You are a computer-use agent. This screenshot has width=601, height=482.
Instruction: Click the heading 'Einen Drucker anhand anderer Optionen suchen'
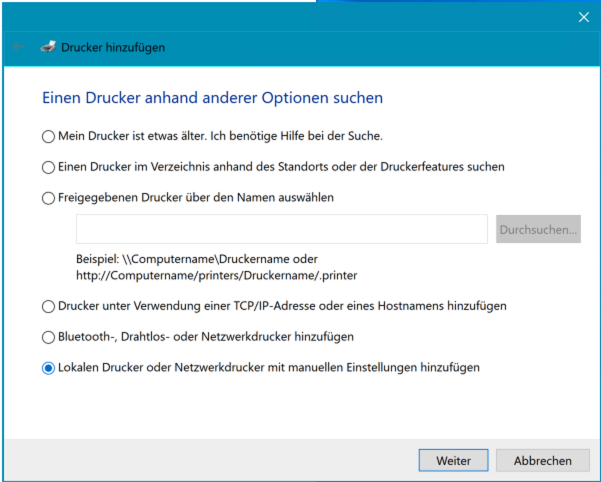click(x=212, y=99)
